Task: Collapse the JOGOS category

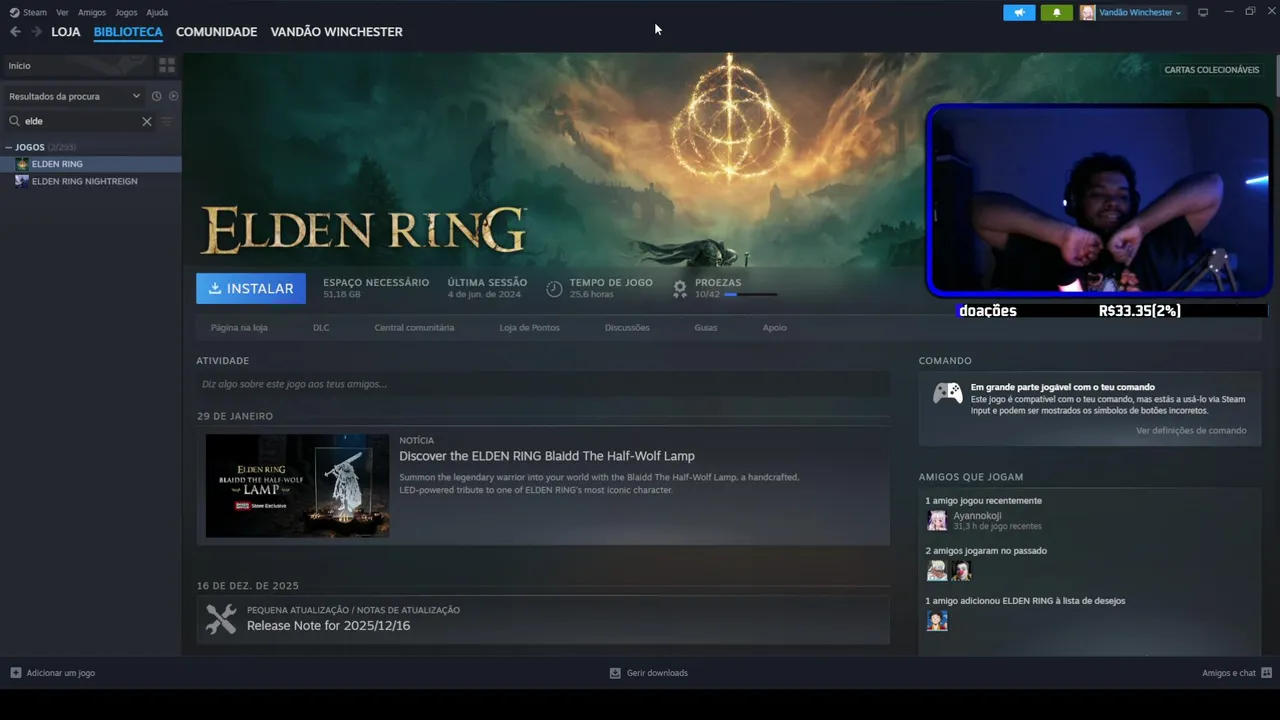Action: click(8, 147)
